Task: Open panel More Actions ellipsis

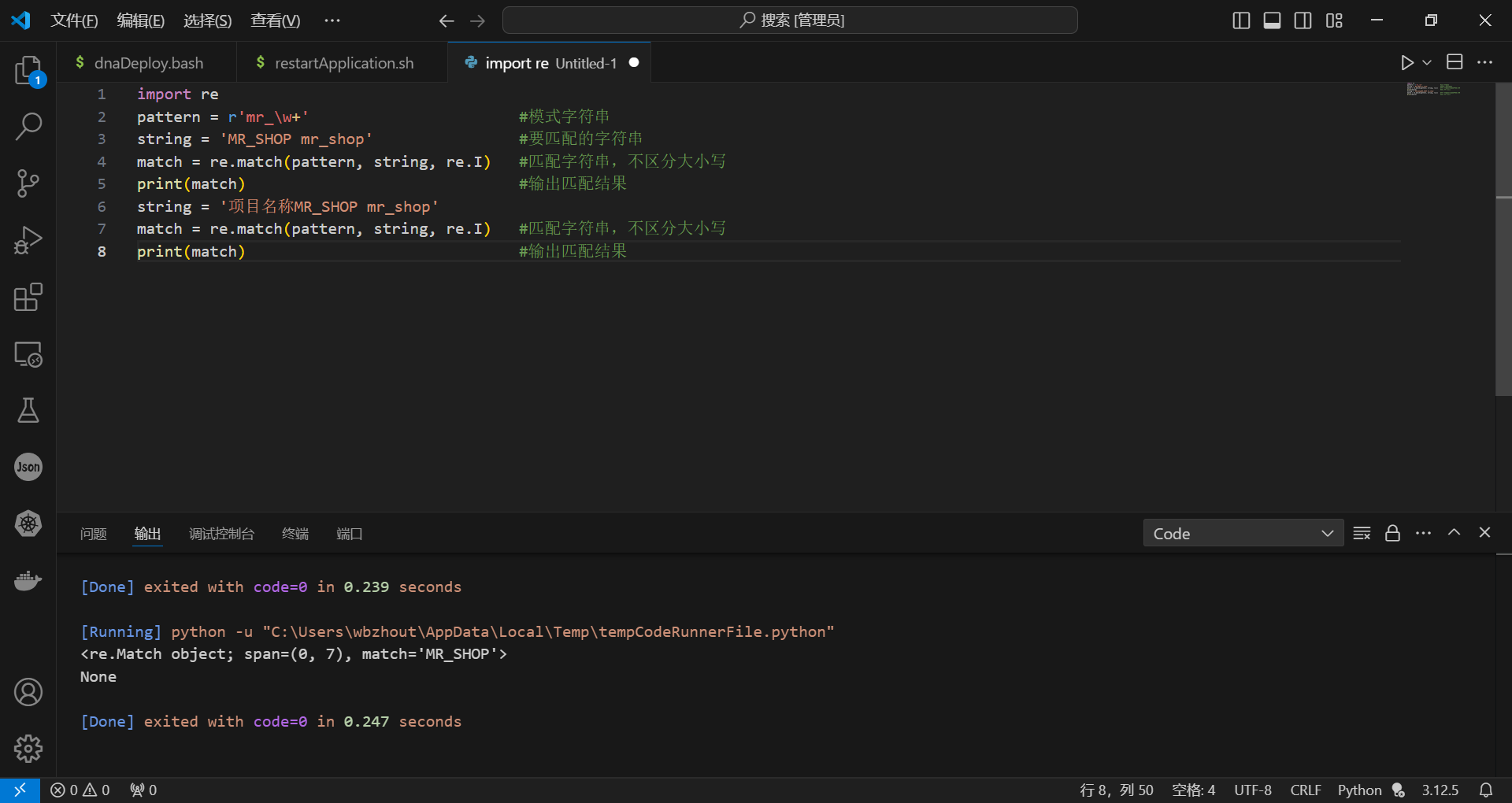Action: click(1423, 533)
